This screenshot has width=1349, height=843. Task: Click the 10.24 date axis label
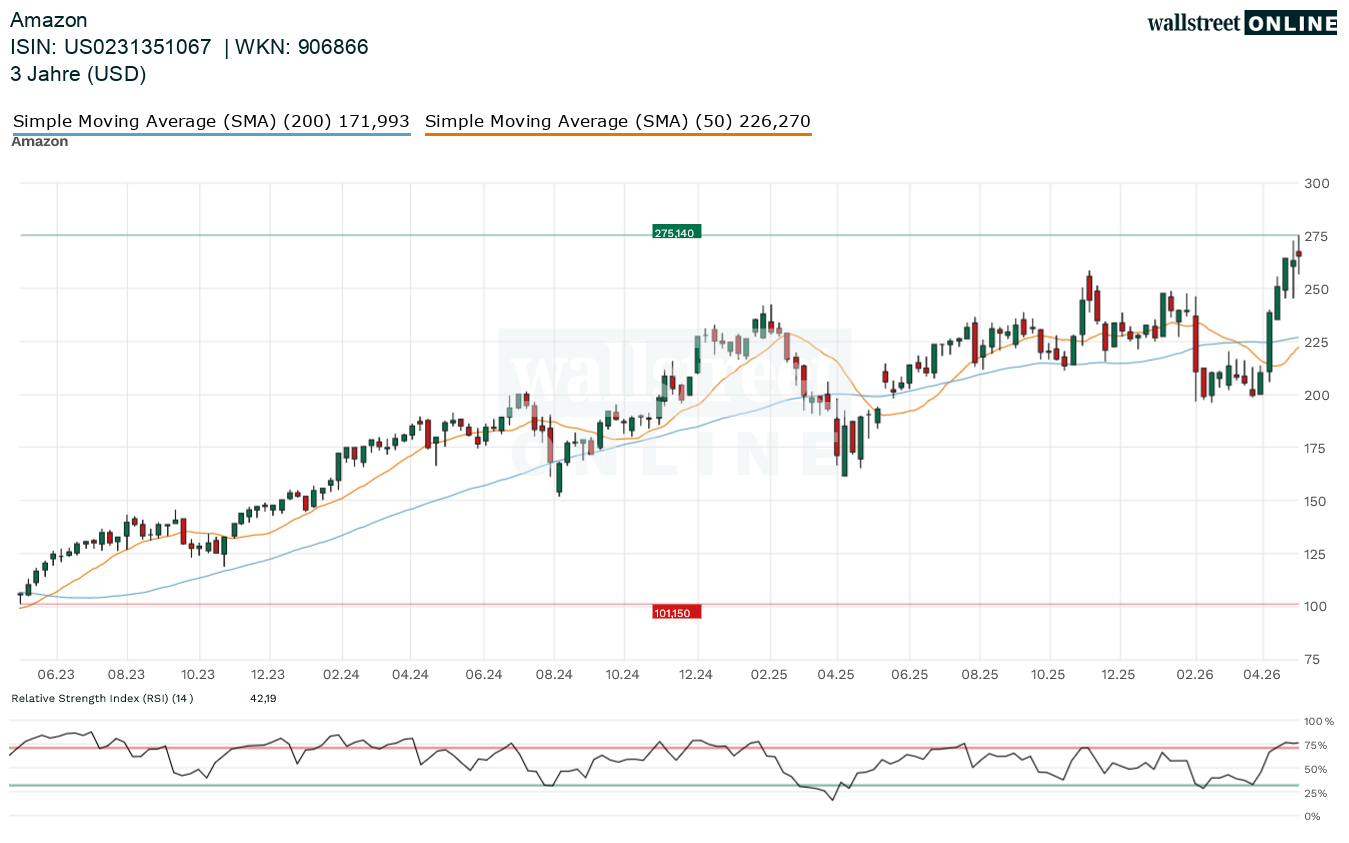click(x=623, y=676)
